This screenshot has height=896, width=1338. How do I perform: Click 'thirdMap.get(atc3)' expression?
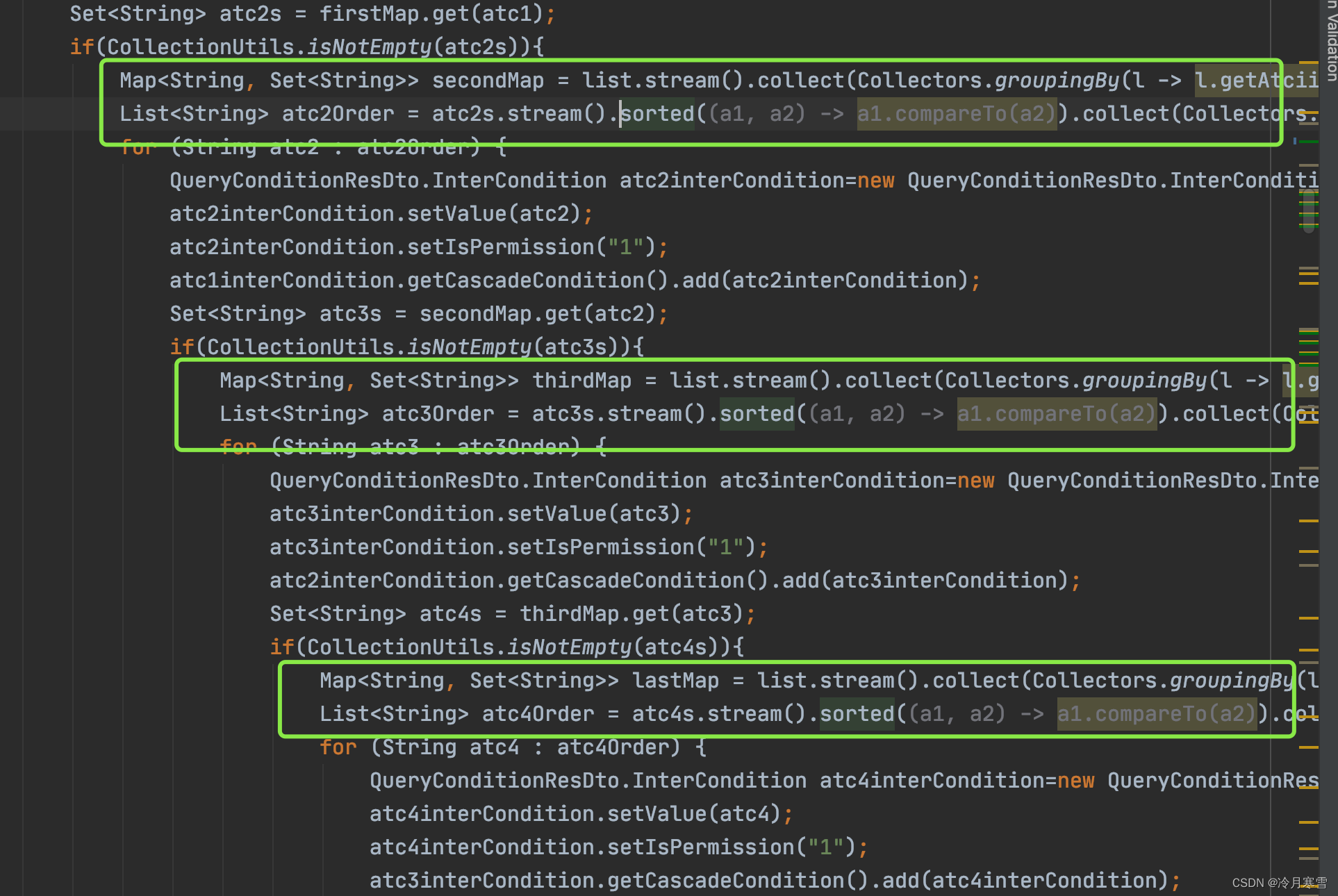coord(631,614)
